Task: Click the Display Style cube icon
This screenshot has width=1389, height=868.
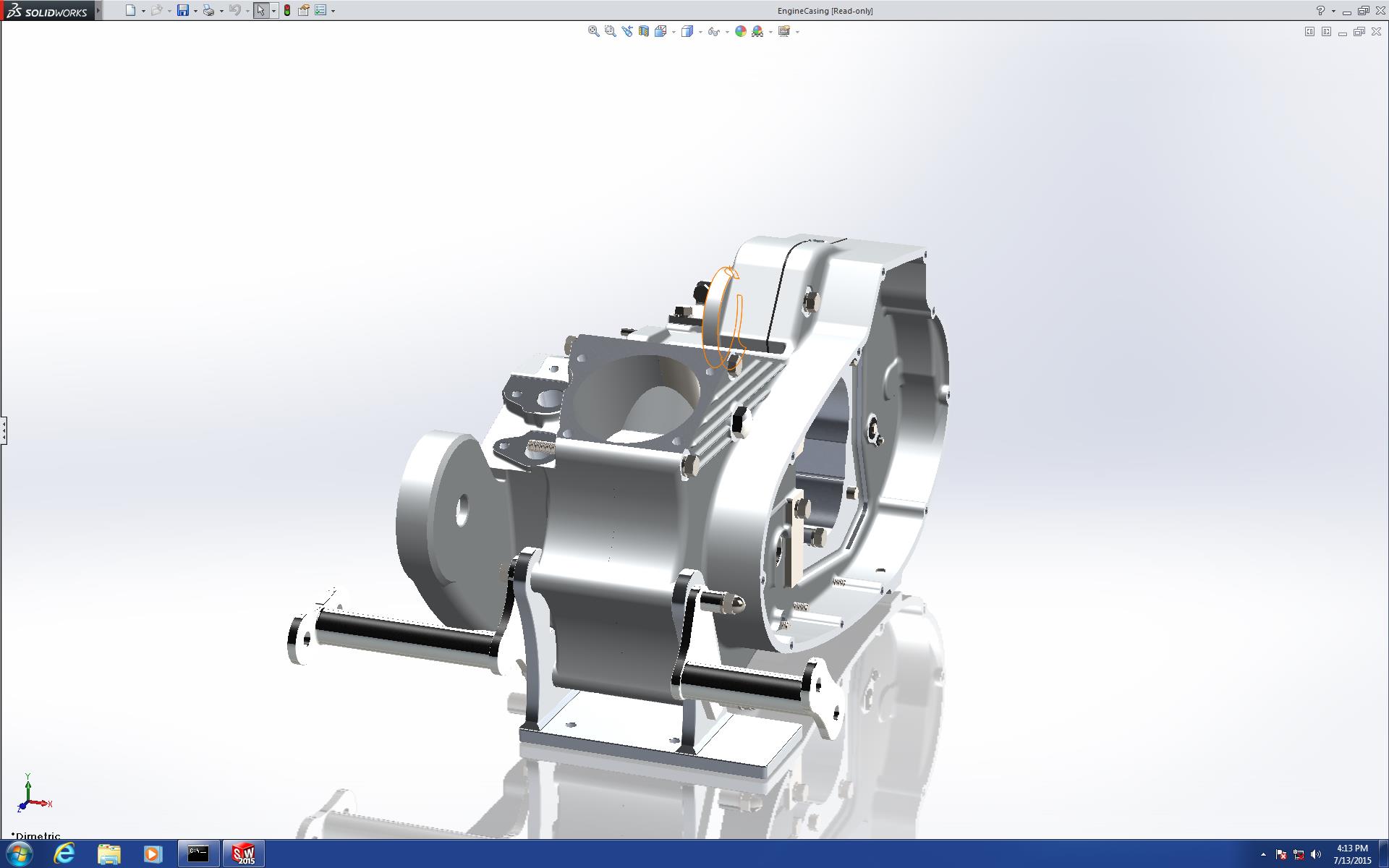Action: [687, 31]
